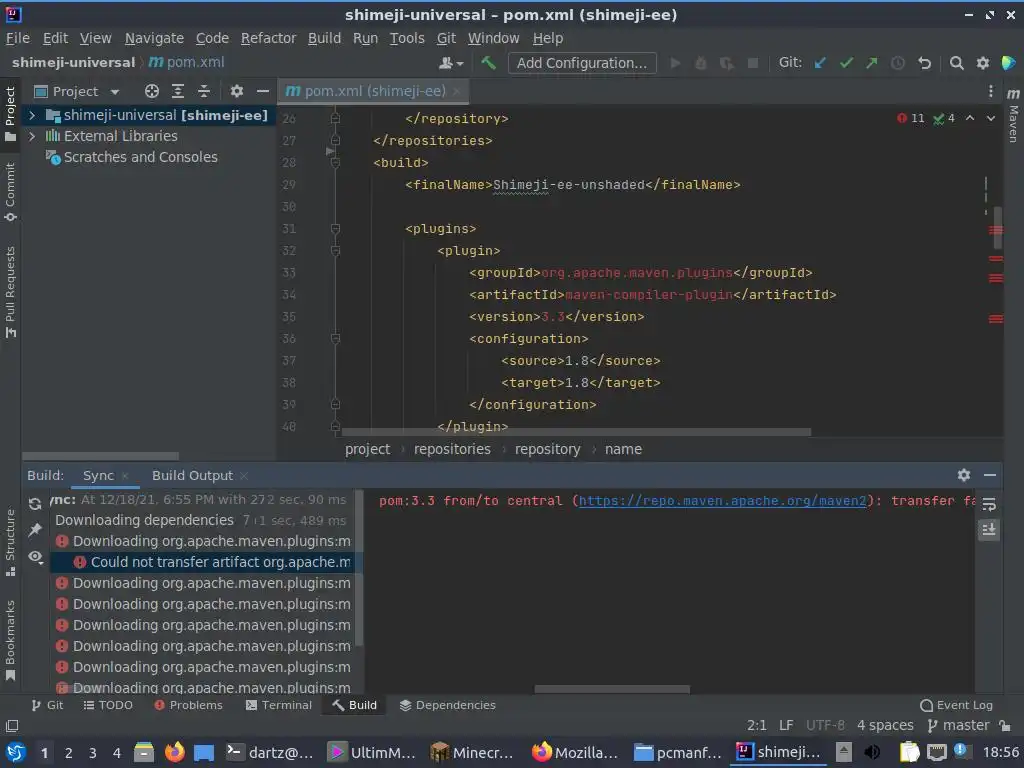Image resolution: width=1024 pixels, height=768 pixels.
Task: Open IDE settings gear in toolbar
Action: tap(983, 63)
